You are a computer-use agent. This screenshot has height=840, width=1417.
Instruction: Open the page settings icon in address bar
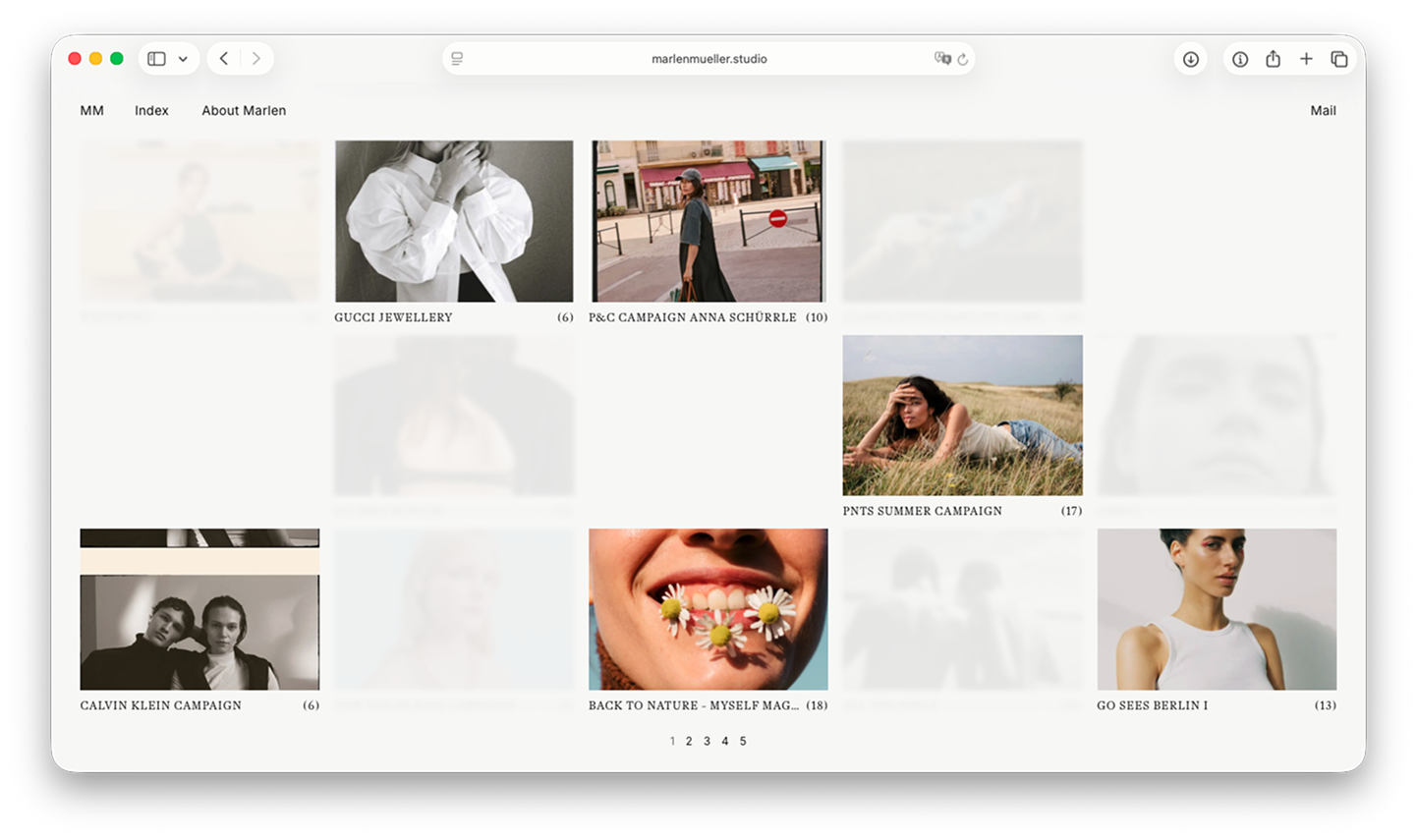coord(457,59)
